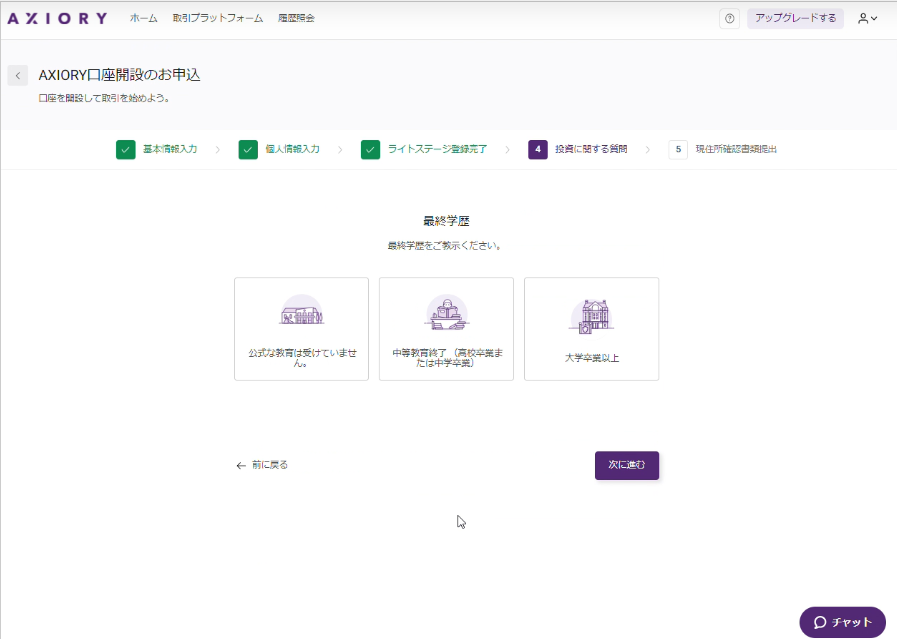Click the back arrow beside AXIORY口座開設のお申込
This screenshot has height=639, width=897.
(18, 76)
